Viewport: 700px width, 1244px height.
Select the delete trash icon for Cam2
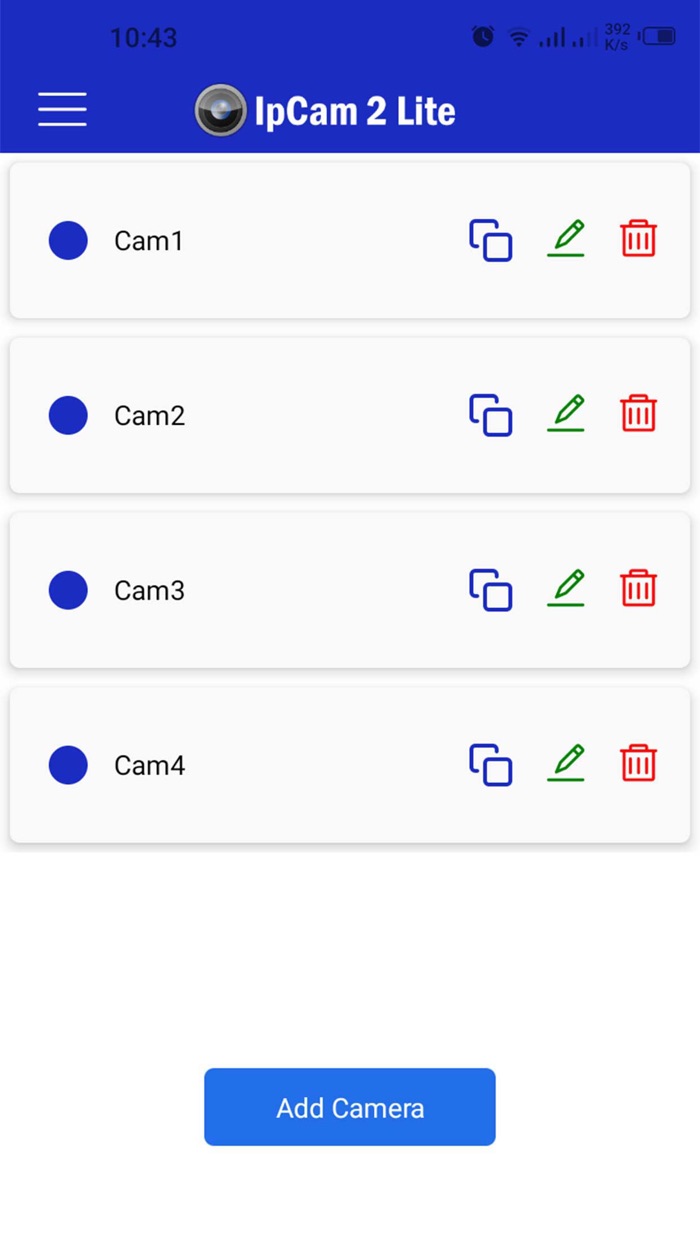coord(638,415)
